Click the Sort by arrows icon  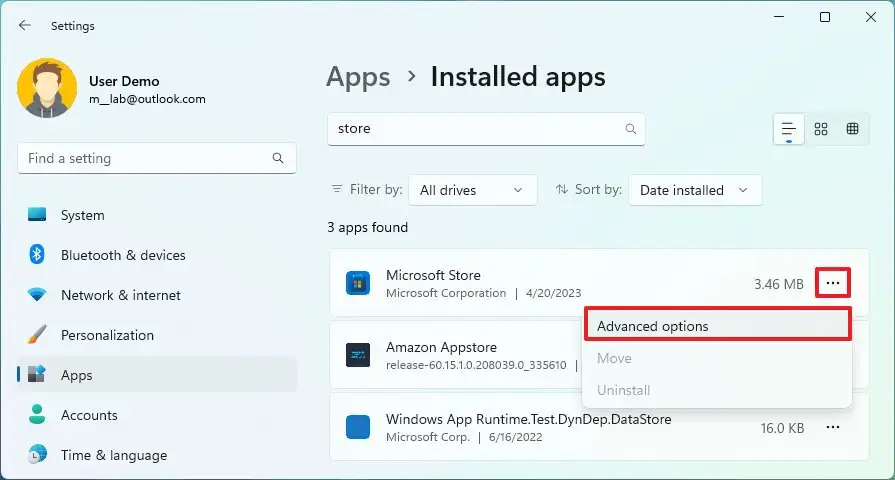[562, 189]
